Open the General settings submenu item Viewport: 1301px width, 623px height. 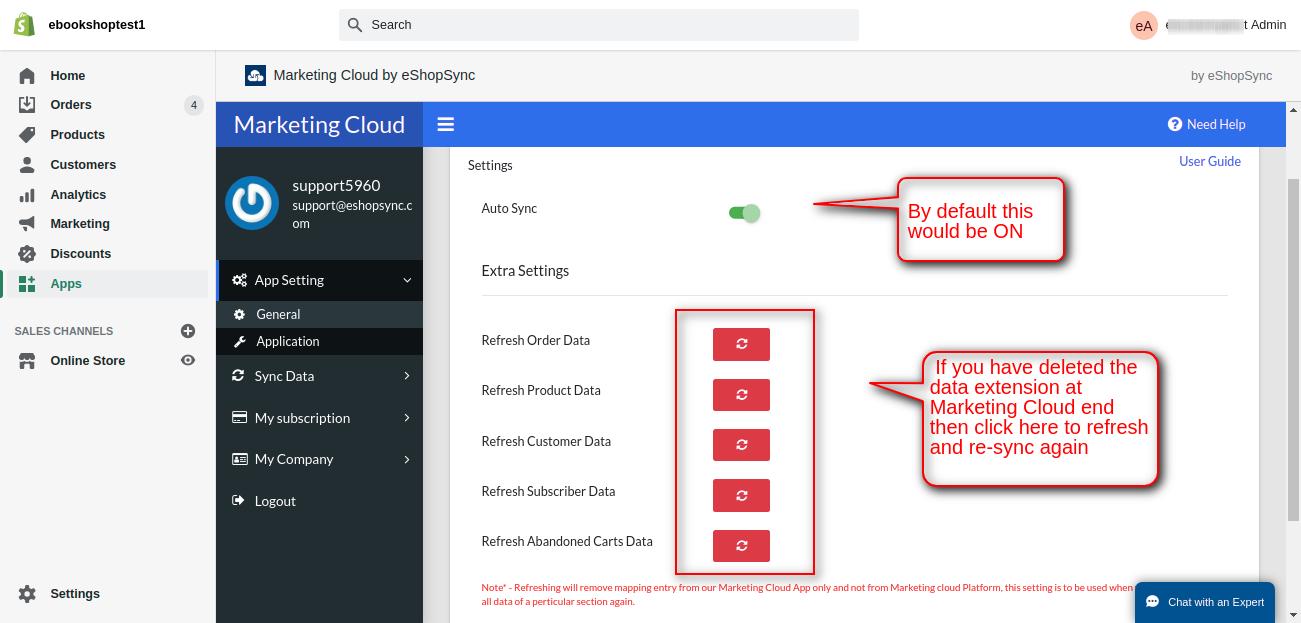[x=319, y=314]
